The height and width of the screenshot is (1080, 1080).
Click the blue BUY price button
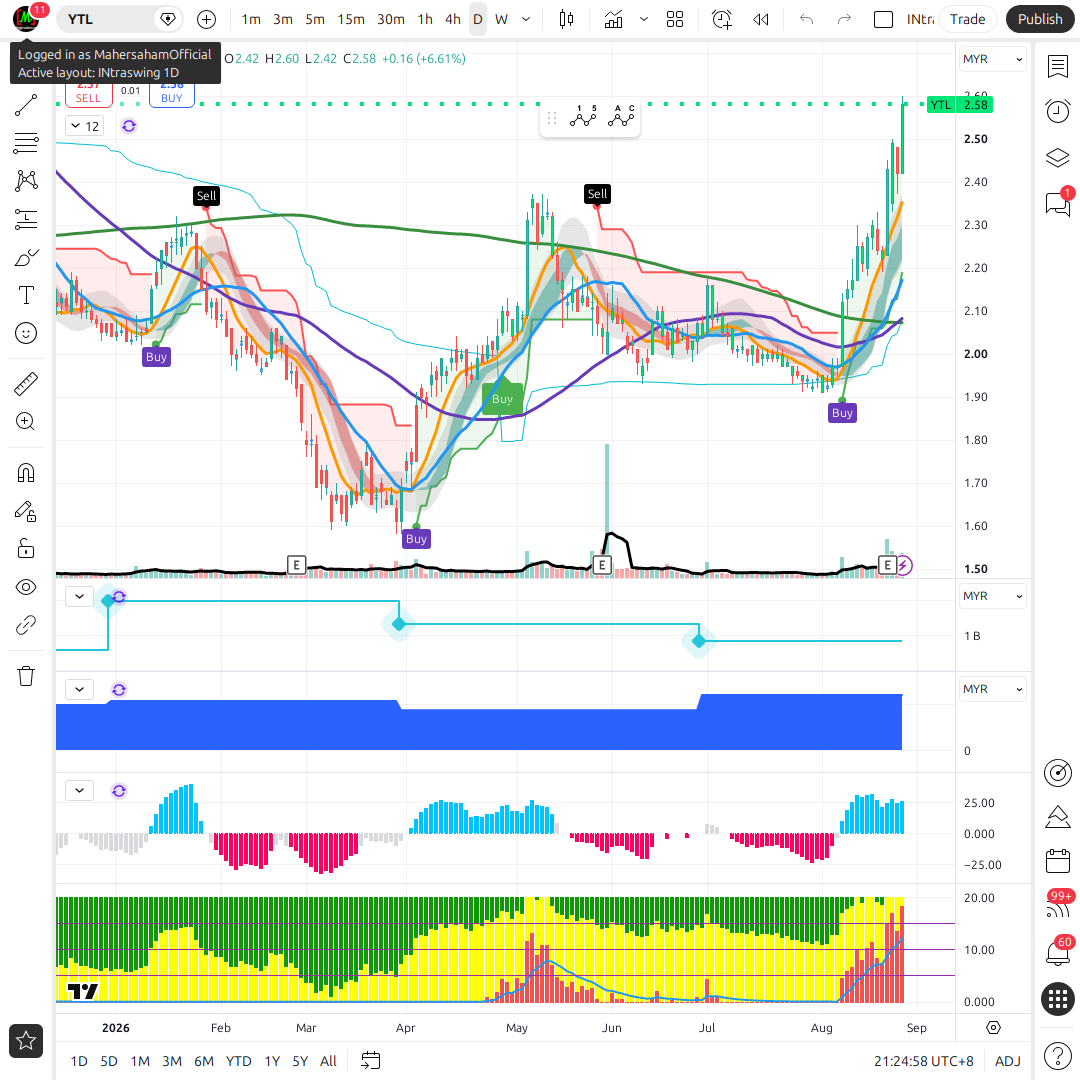click(172, 94)
